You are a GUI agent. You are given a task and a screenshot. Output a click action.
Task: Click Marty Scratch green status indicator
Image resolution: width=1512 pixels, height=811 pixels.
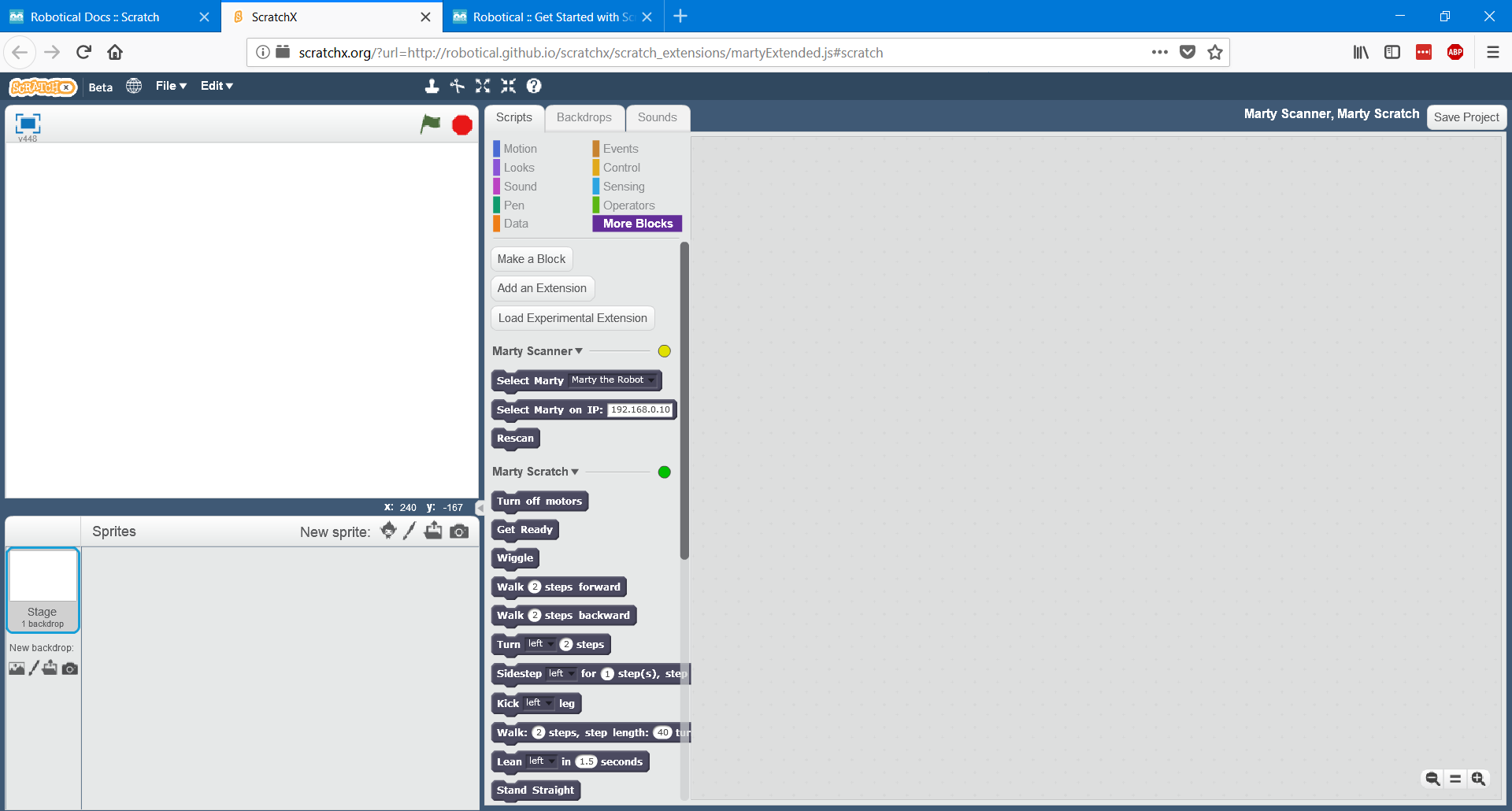(x=665, y=472)
